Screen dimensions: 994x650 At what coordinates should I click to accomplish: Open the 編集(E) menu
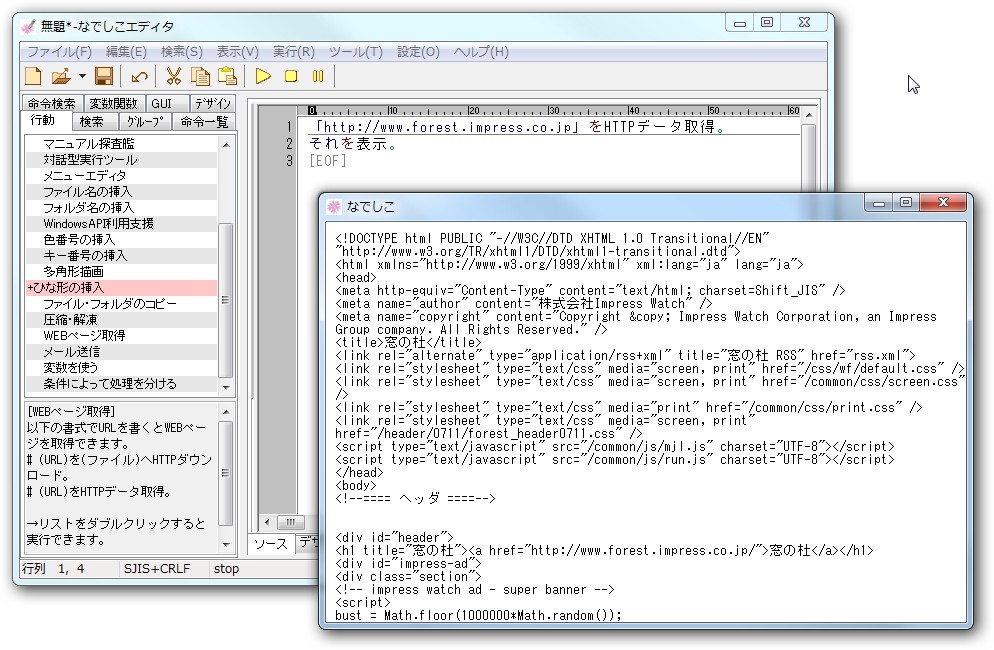[x=126, y=52]
